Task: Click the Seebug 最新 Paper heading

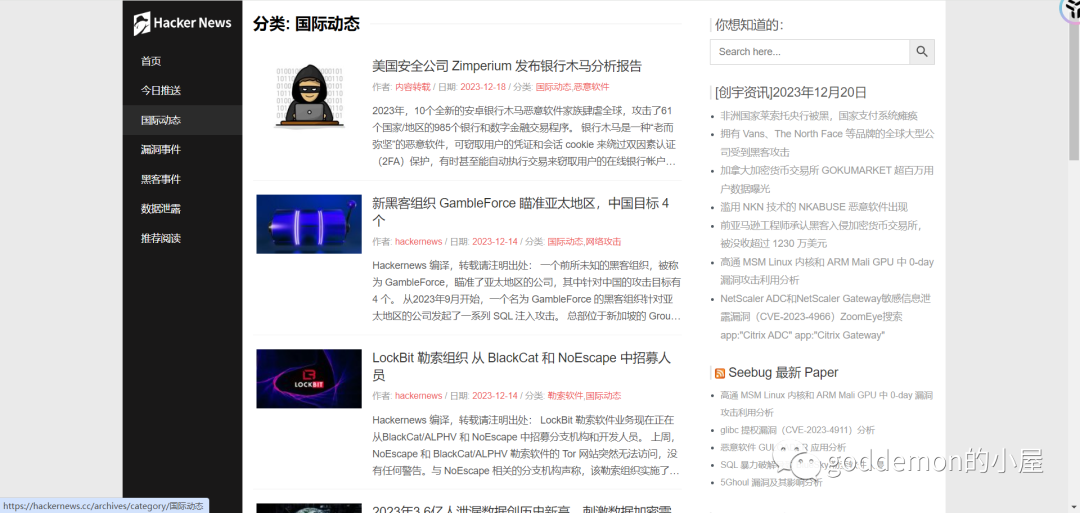Action: 783,373
